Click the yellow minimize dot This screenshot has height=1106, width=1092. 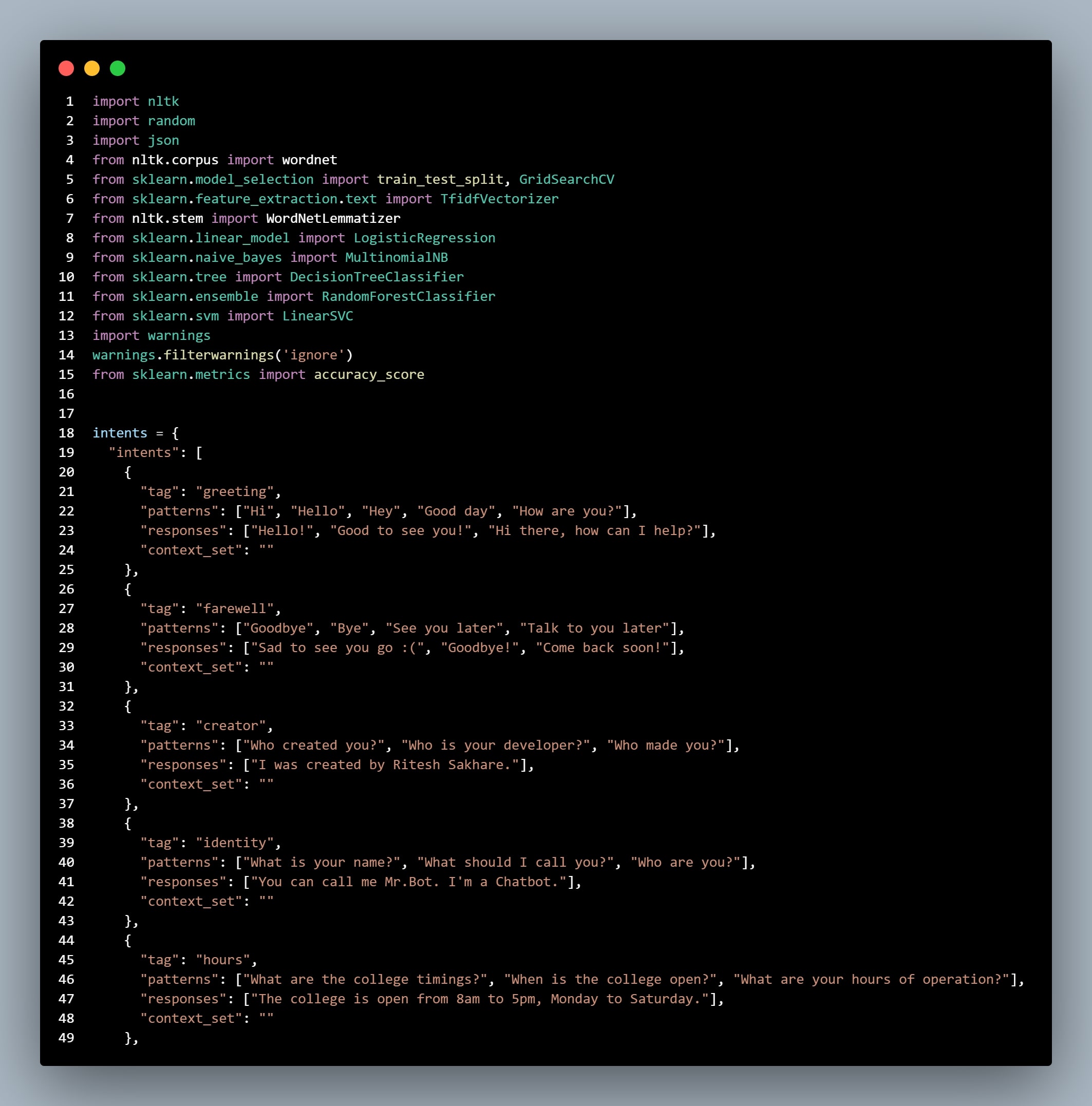coord(92,69)
